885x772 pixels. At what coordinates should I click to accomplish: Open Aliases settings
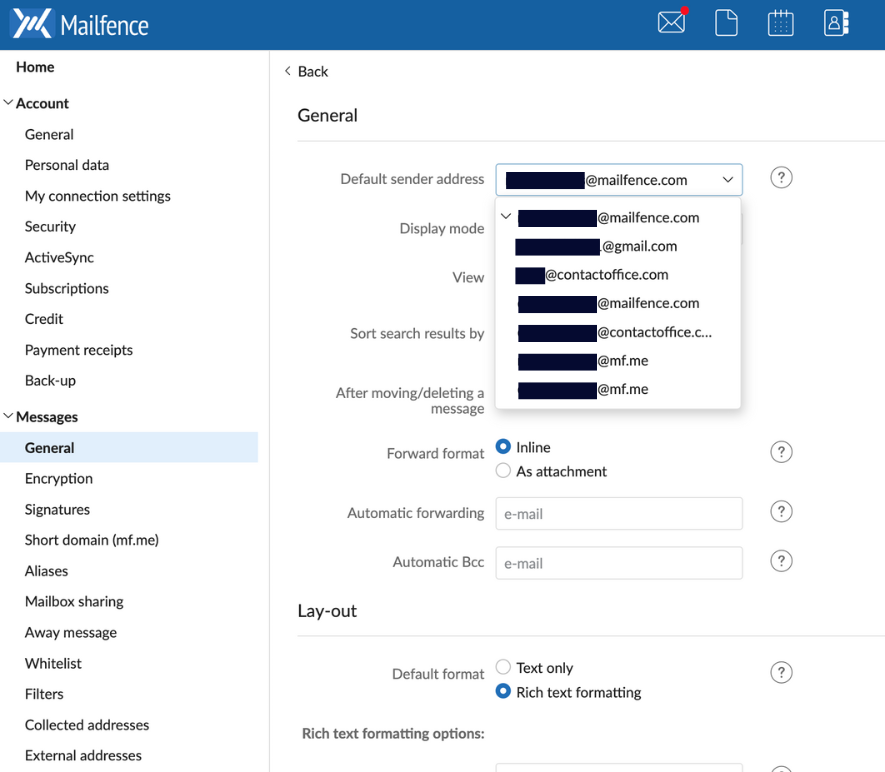[46, 571]
